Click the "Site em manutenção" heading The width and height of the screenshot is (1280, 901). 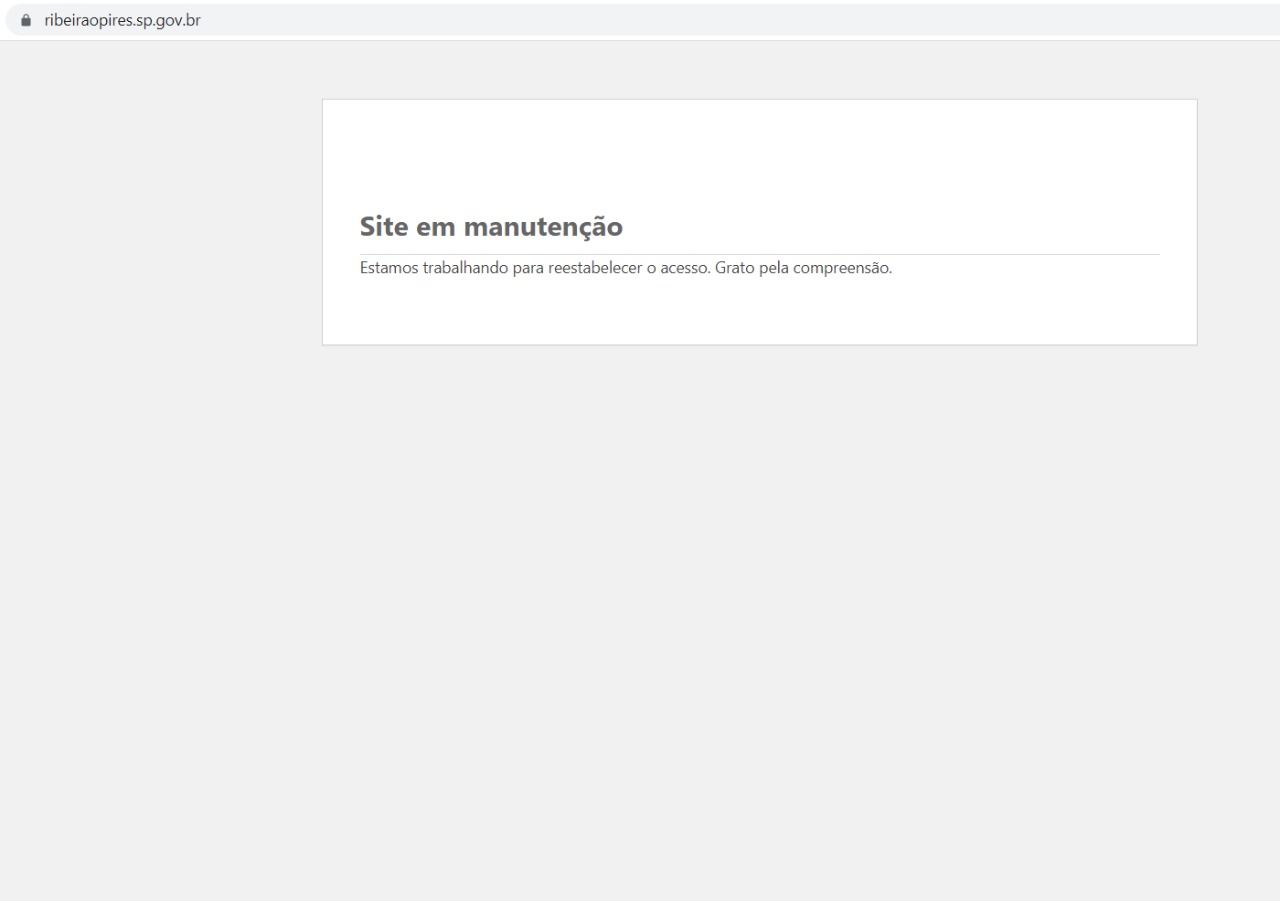pos(491,227)
